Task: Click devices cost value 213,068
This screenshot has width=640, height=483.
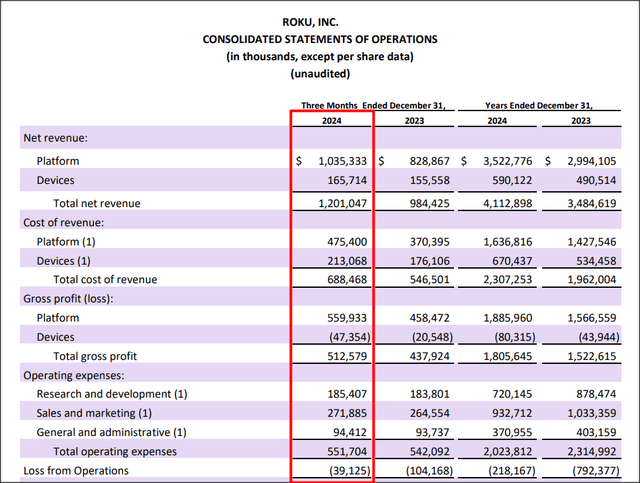Action: (347, 261)
